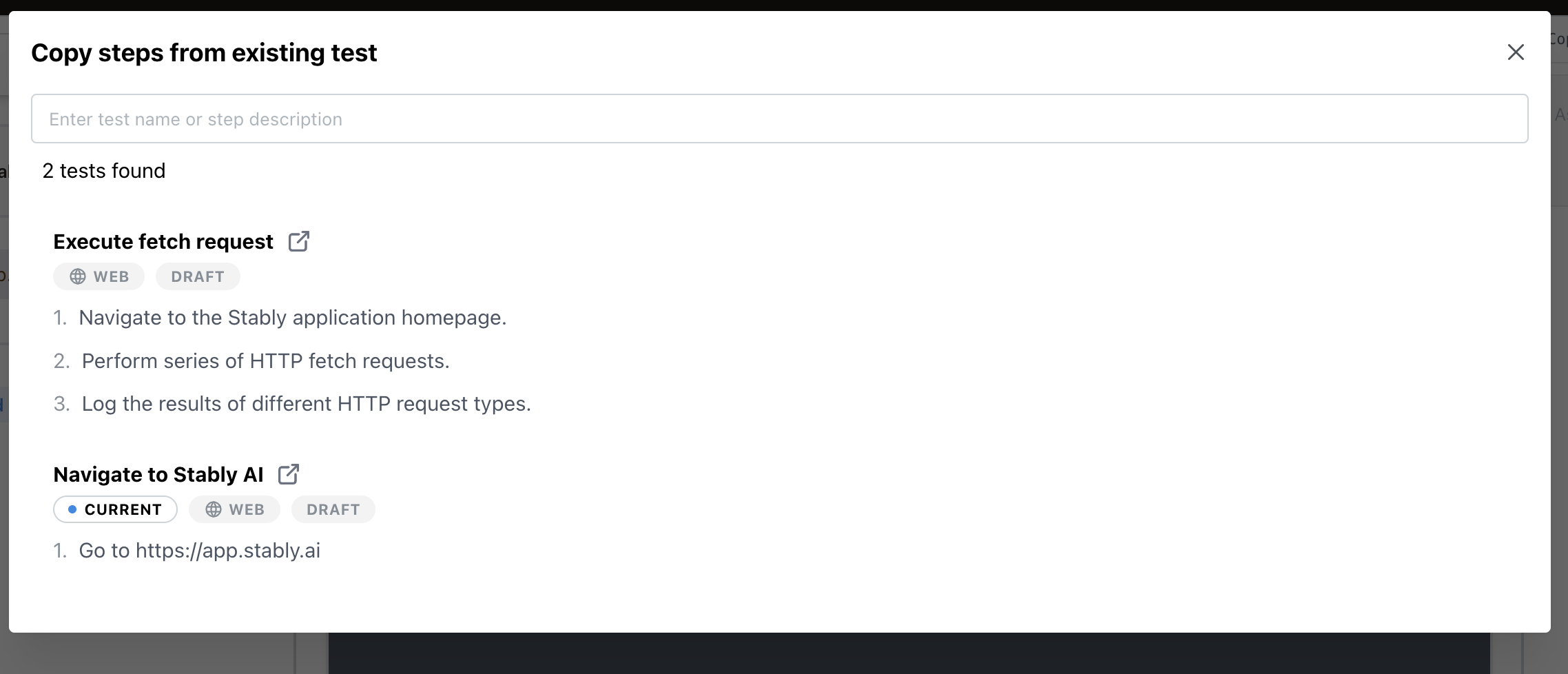The image size is (1568, 674).
Task: Click DRAFT badge under Navigate to Stably AI
Action: 333,509
